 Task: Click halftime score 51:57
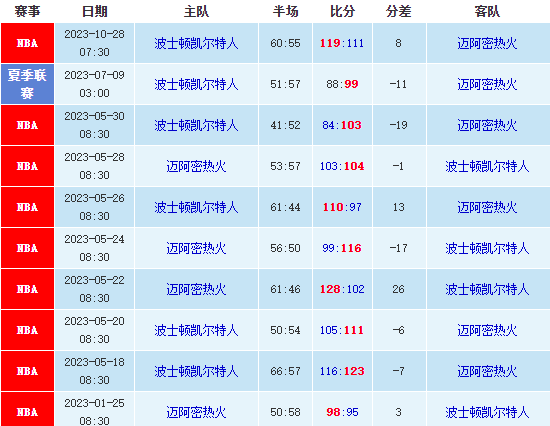(x=285, y=84)
